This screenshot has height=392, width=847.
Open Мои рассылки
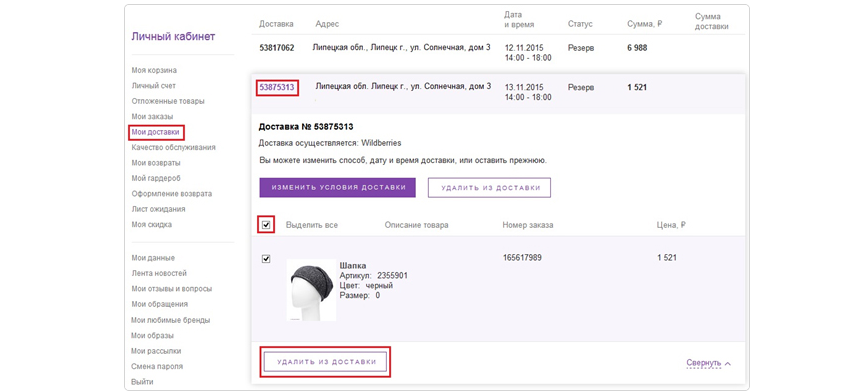pyautogui.click(x=156, y=350)
